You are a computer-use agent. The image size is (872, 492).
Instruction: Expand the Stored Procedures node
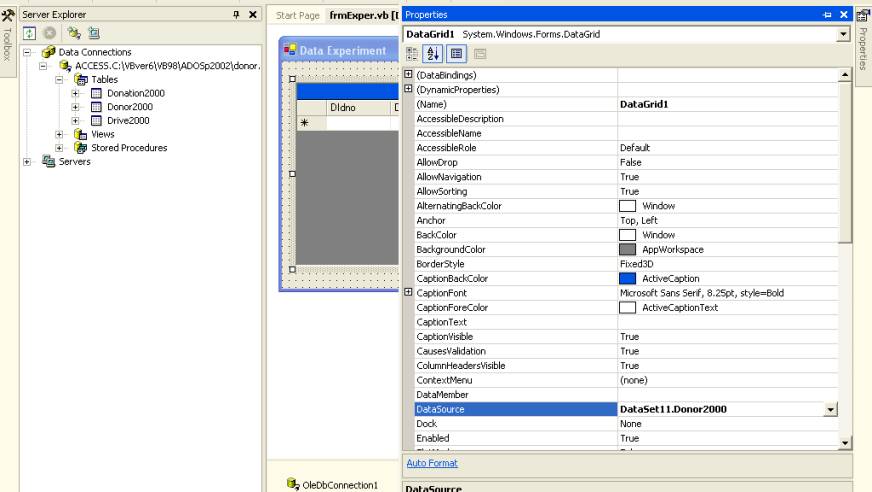click(x=59, y=148)
